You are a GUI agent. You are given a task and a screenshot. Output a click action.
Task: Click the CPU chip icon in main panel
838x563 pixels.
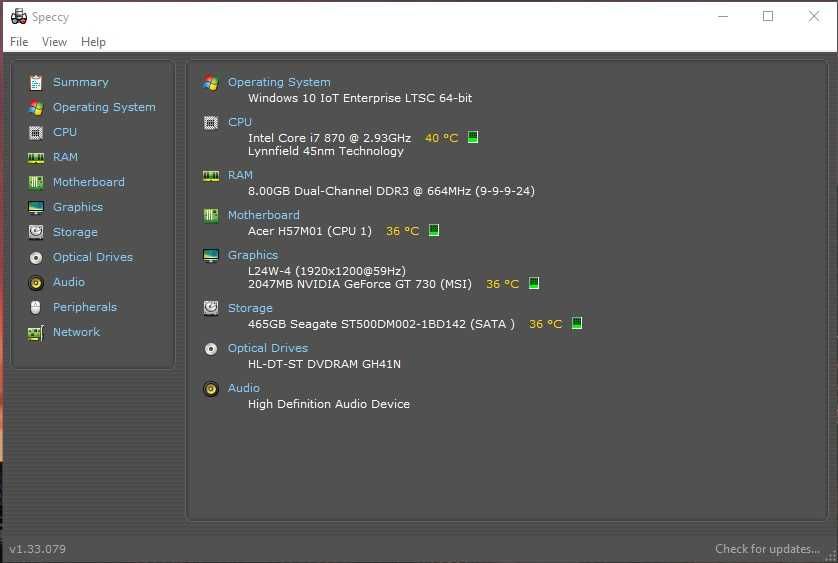pyautogui.click(x=211, y=123)
